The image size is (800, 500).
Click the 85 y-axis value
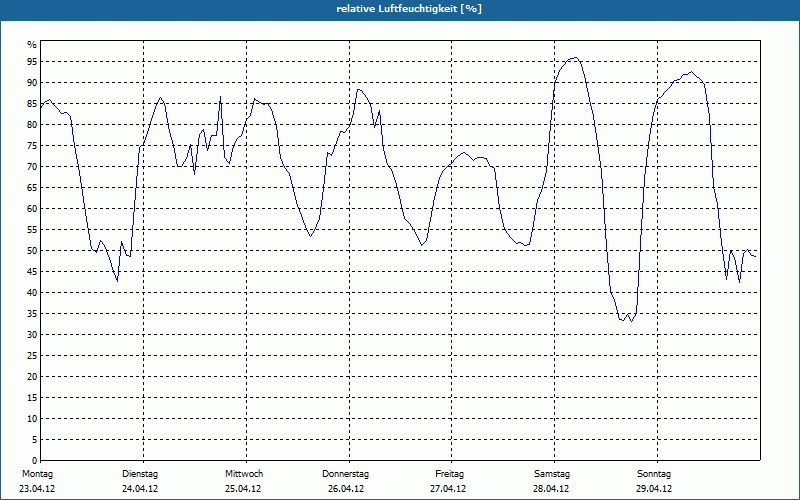[32, 104]
